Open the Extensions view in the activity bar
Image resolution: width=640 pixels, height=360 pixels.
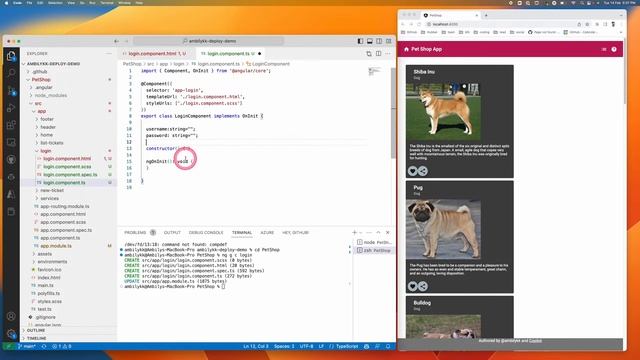tap(11, 125)
